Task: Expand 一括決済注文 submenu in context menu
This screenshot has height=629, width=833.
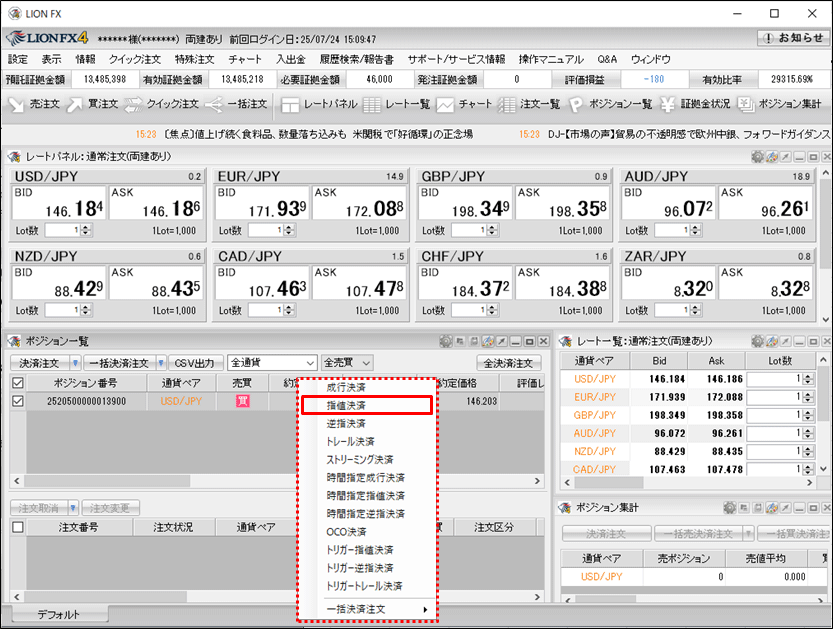Action: [x=368, y=609]
